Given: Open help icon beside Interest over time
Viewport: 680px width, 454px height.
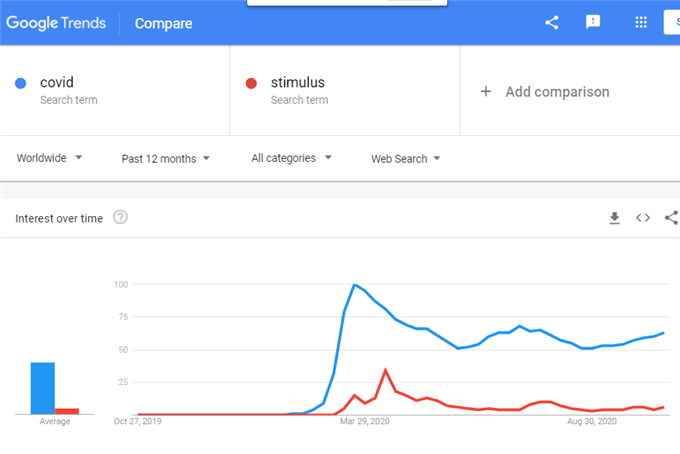Looking at the screenshot, I should click(x=120, y=217).
